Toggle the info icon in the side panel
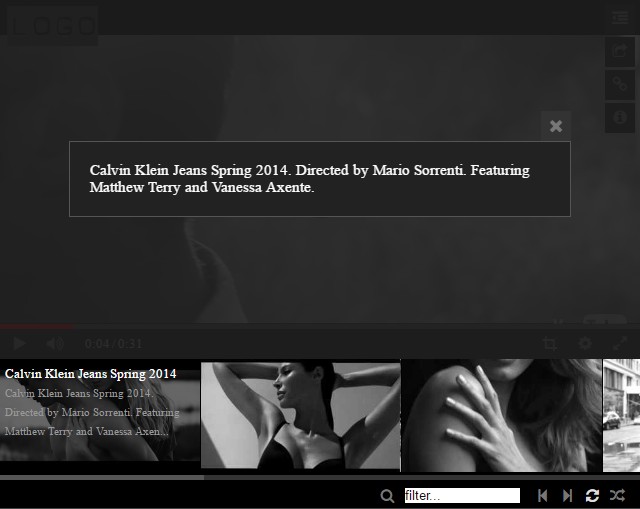The height and width of the screenshot is (509, 640). [620, 118]
